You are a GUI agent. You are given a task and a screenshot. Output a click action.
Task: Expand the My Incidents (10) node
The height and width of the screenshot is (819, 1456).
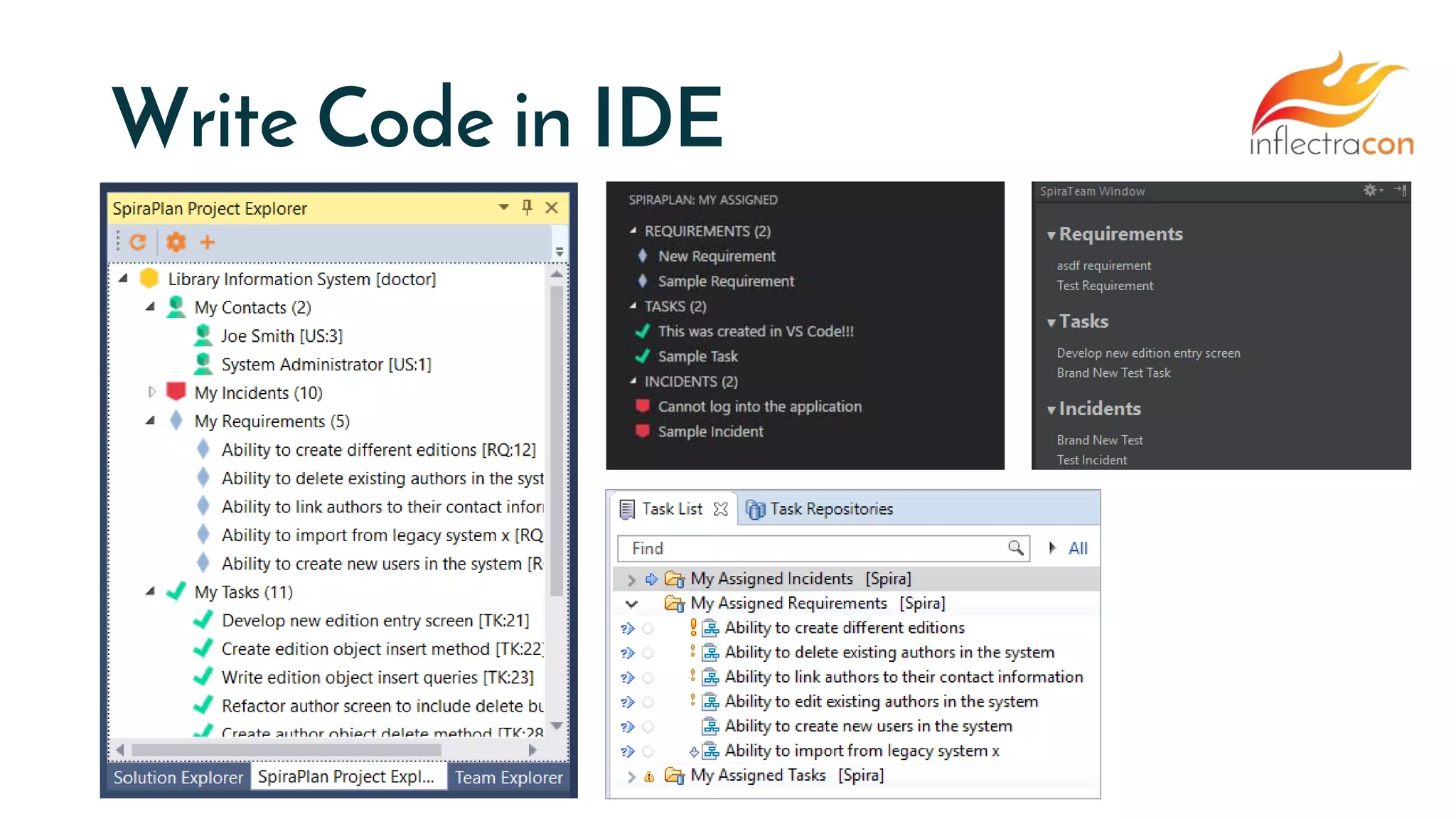tap(151, 392)
